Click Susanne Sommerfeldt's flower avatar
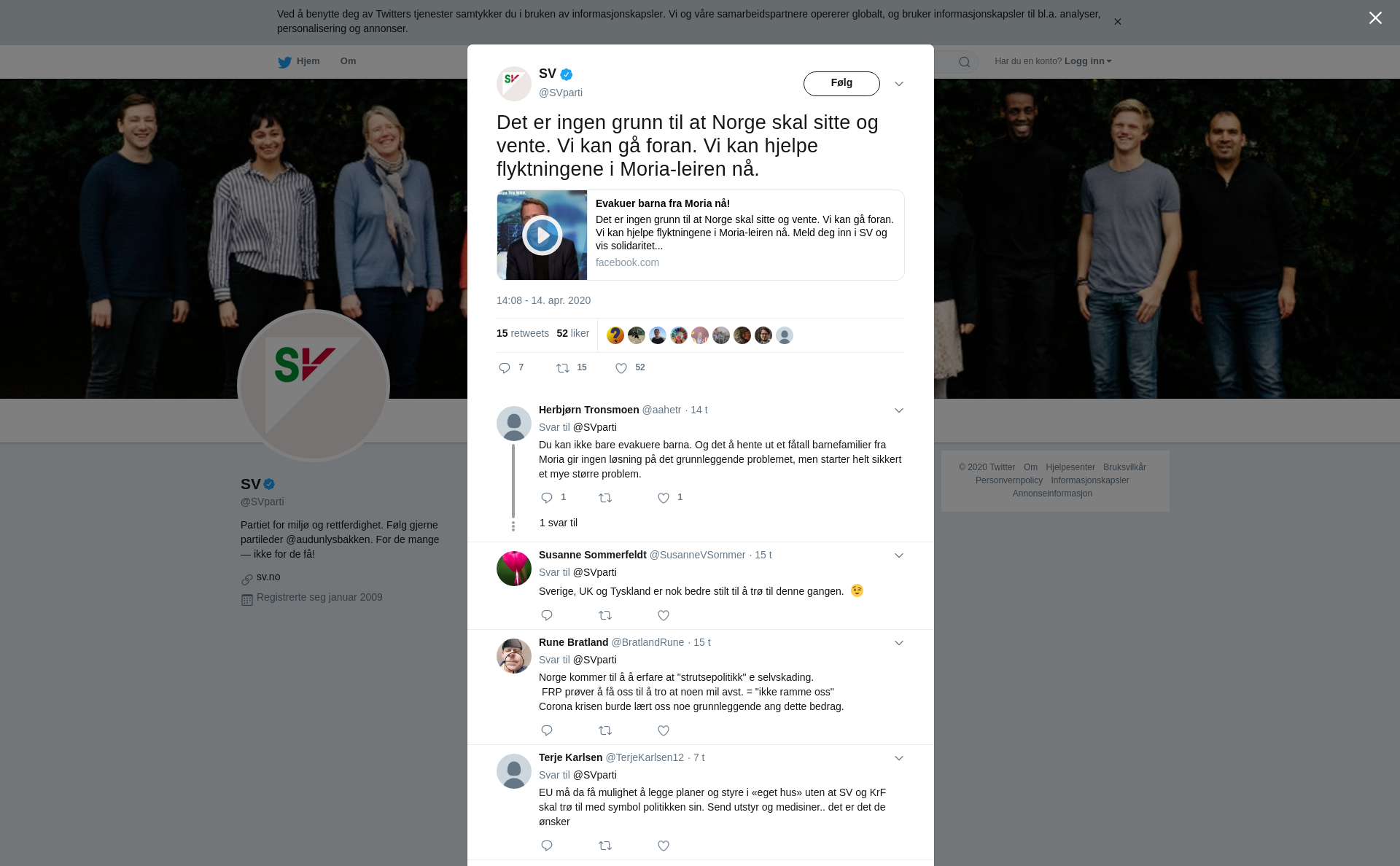 (x=514, y=569)
